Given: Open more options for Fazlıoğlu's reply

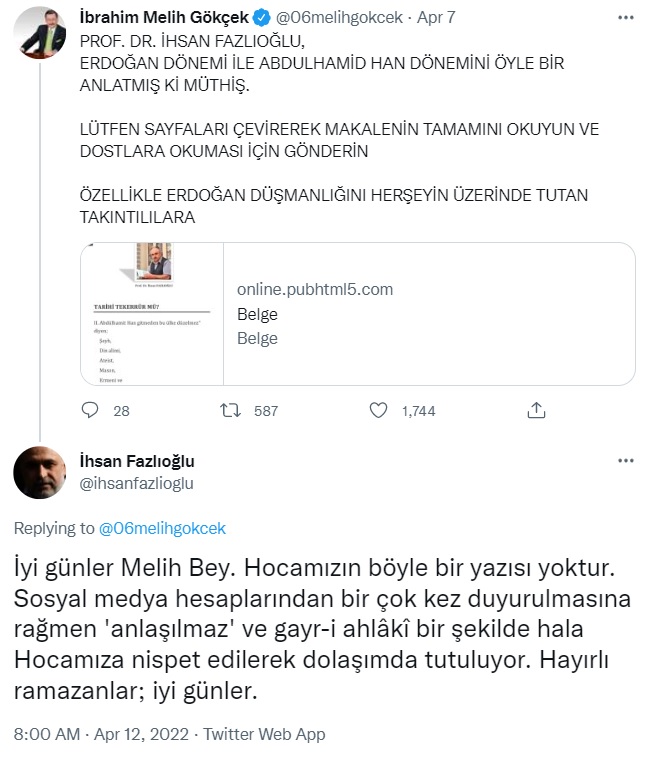Looking at the screenshot, I should [x=626, y=461].
